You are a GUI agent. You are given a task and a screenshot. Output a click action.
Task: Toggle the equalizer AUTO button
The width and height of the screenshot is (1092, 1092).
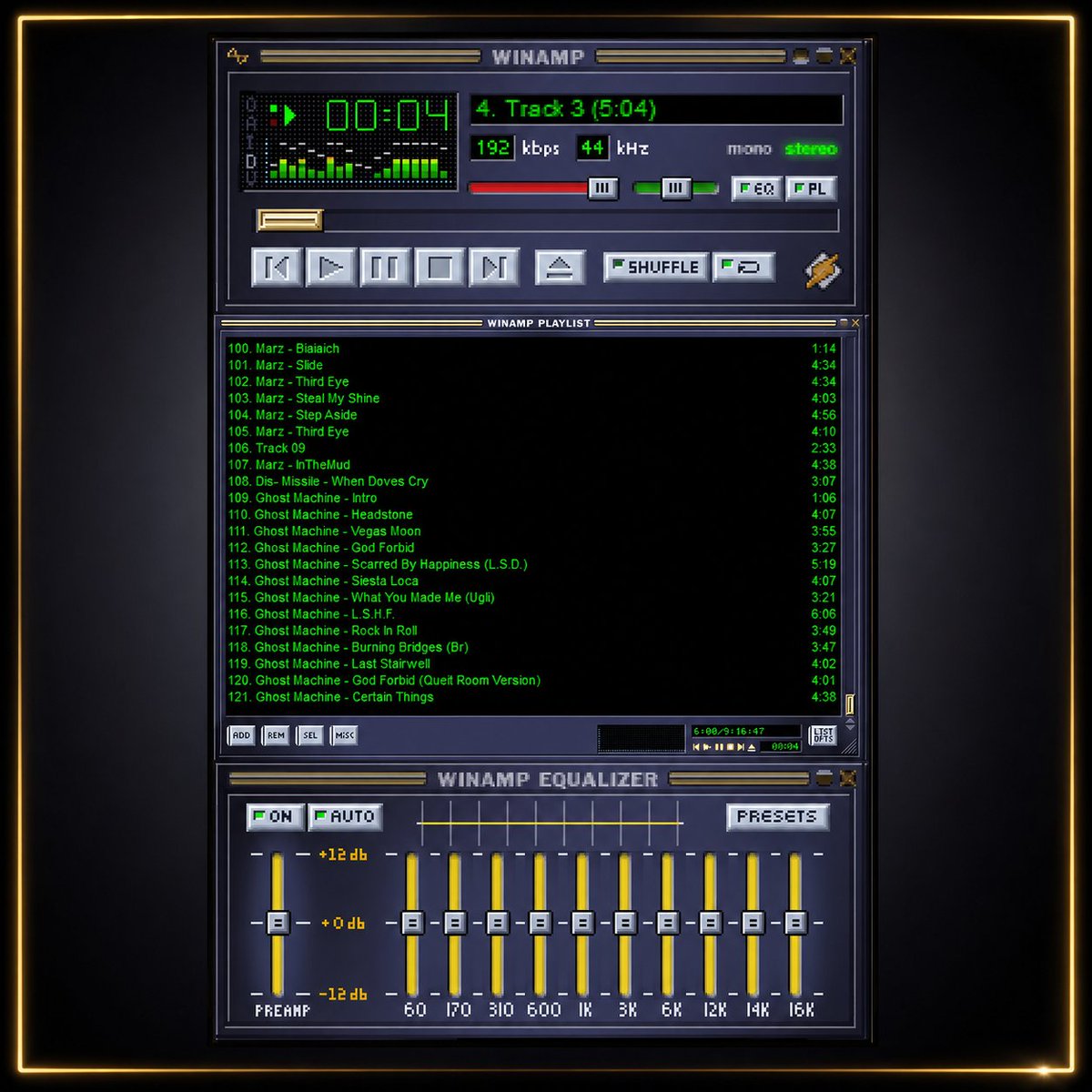click(345, 817)
